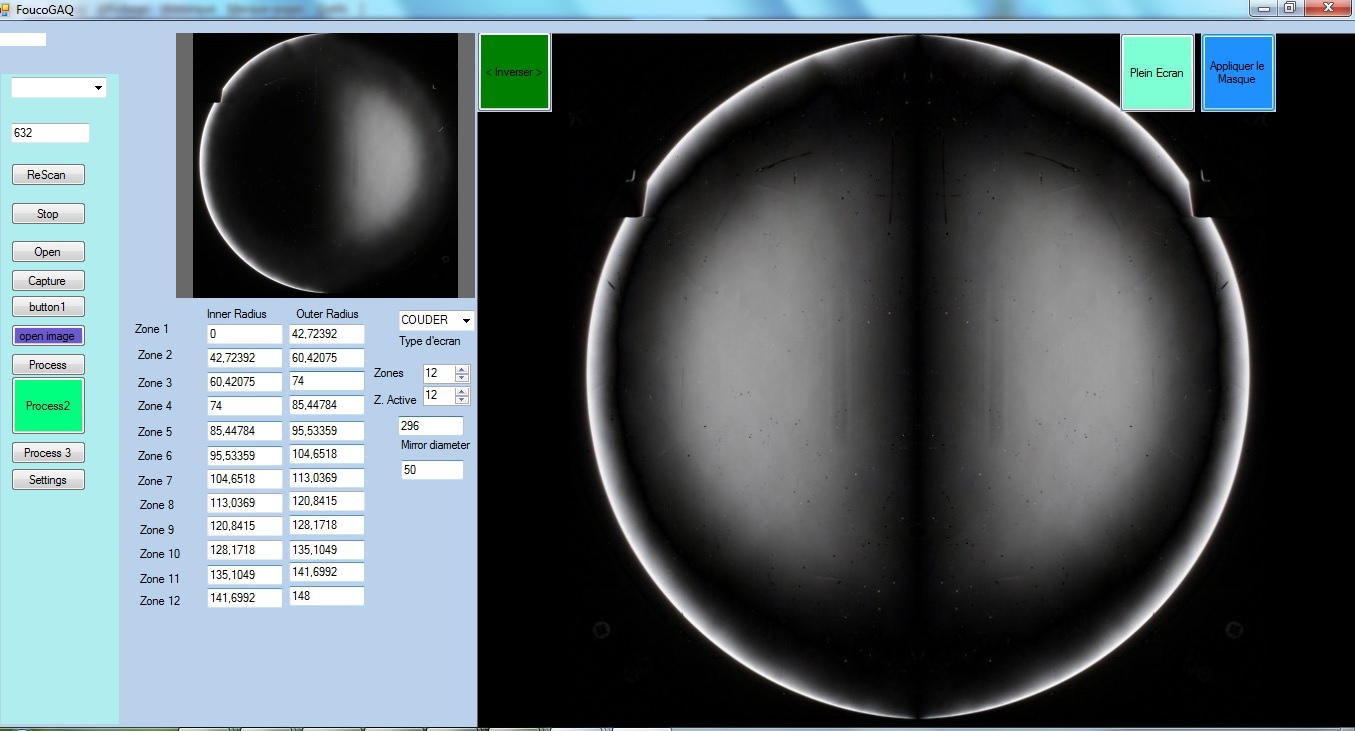Click the green Inverser button
Viewport: 1355px width, 731px height.
(515, 72)
